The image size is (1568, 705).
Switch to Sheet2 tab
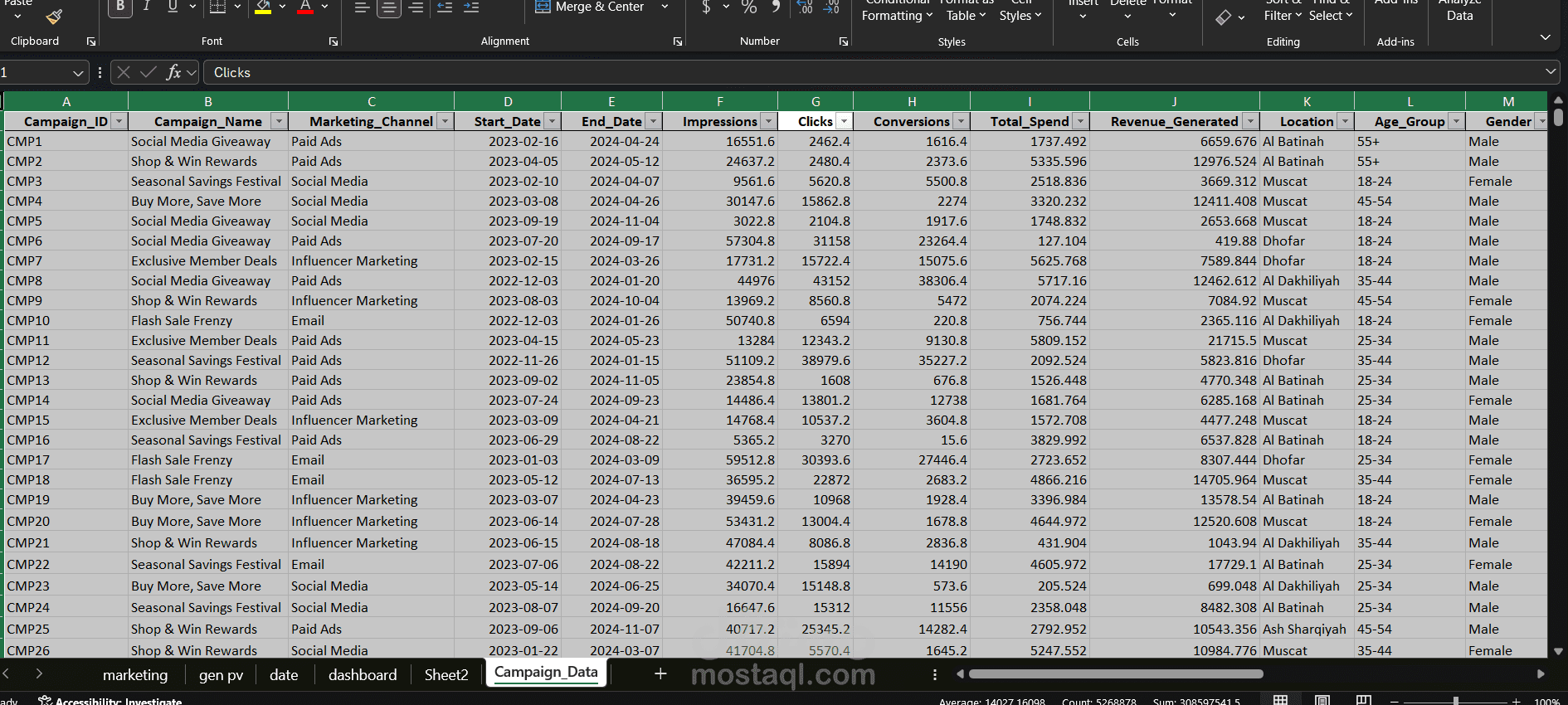pos(446,675)
